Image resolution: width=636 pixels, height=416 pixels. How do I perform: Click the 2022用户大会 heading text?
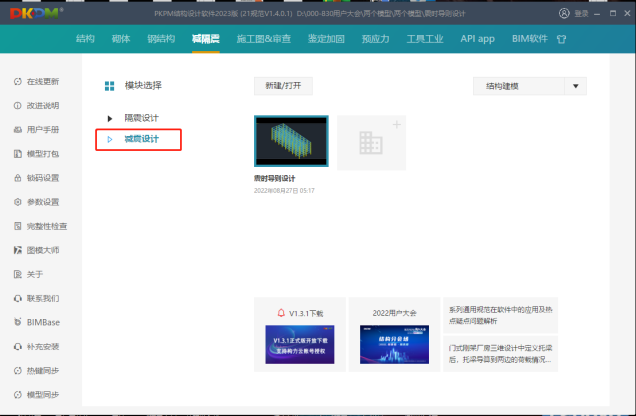(x=394, y=313)
